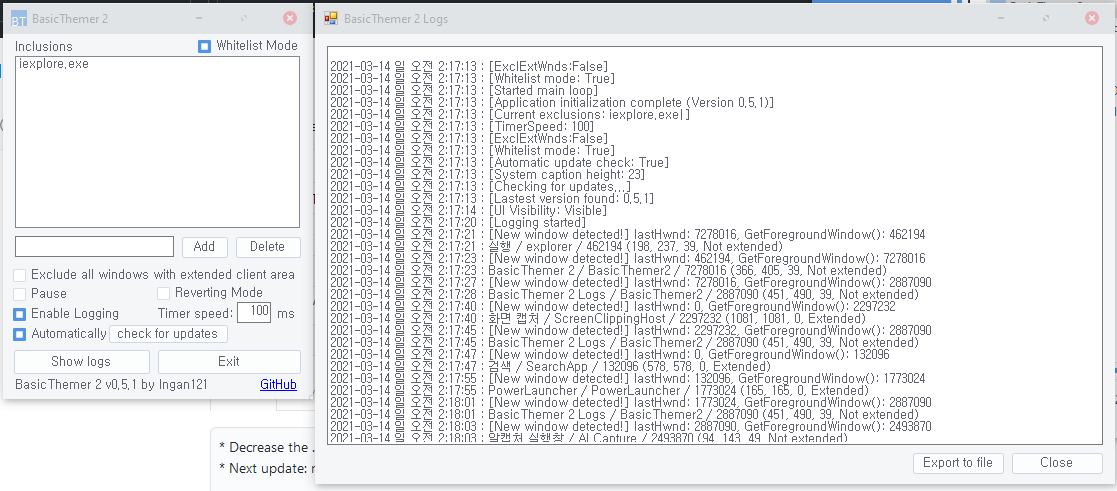Click log line [Logging started]
The width and height of the screenshot is (1117, 491).
click(x=458, y=223)
